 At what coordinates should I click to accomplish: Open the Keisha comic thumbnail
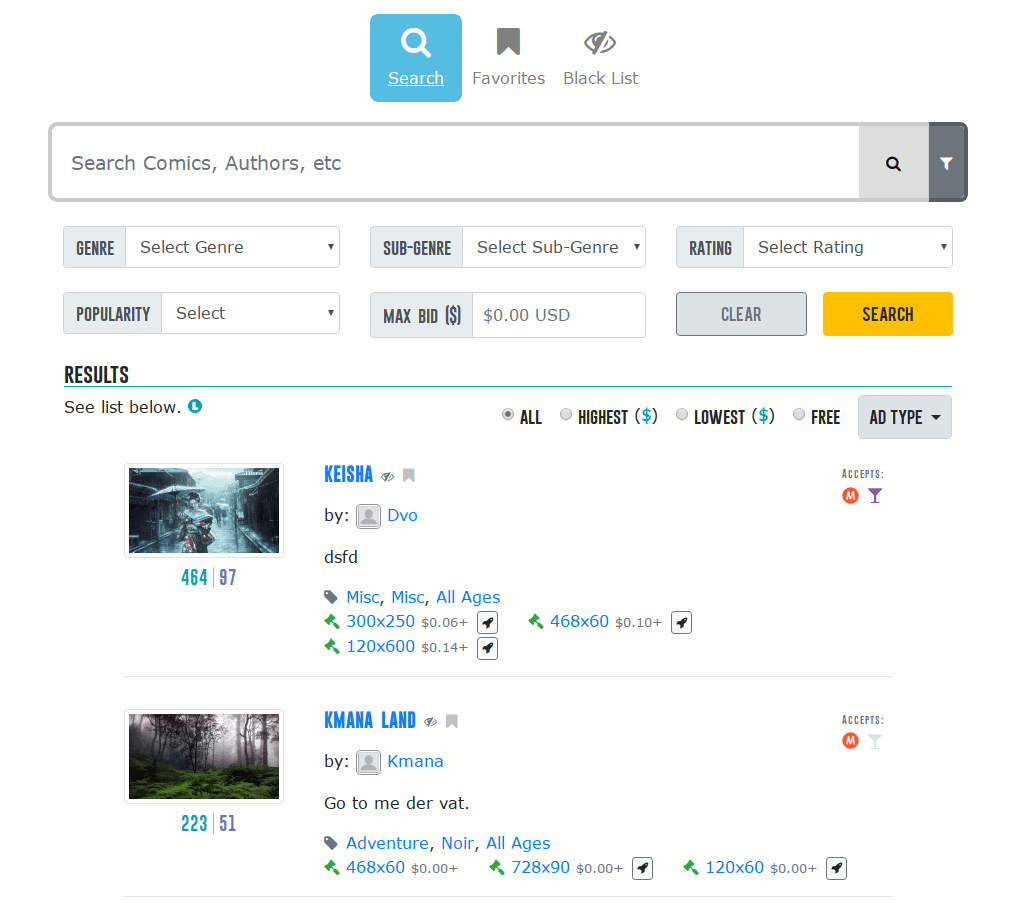pyautogui.click(x=204, y=510)
